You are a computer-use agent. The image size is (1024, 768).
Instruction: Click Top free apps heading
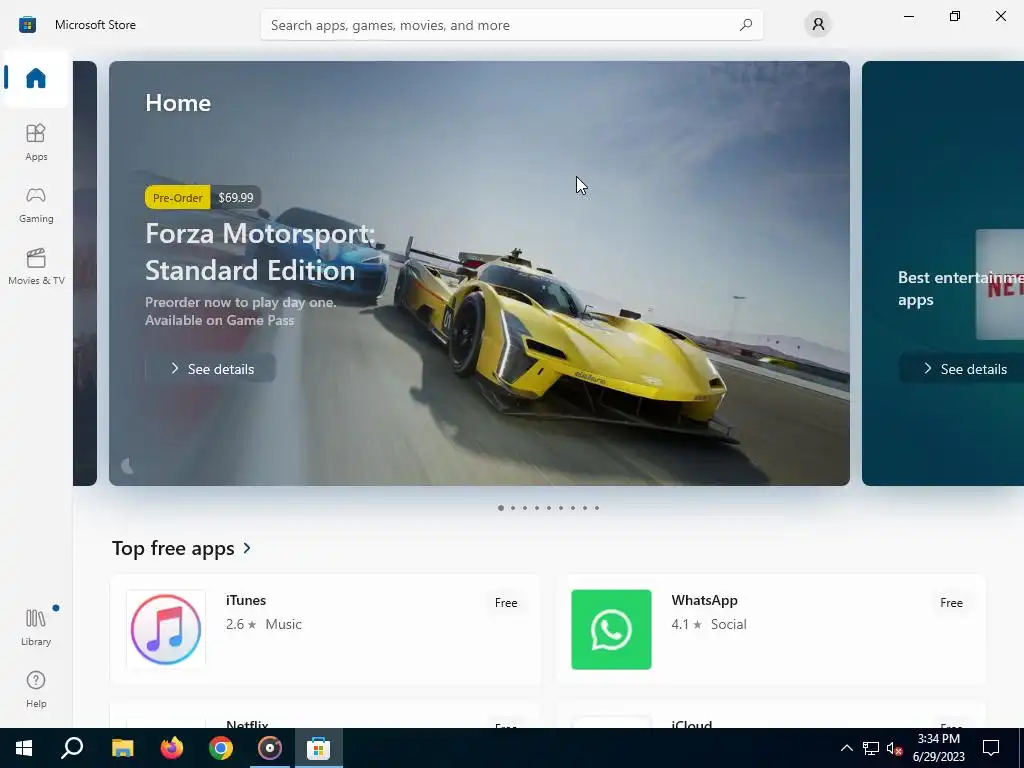click(173, 548)
